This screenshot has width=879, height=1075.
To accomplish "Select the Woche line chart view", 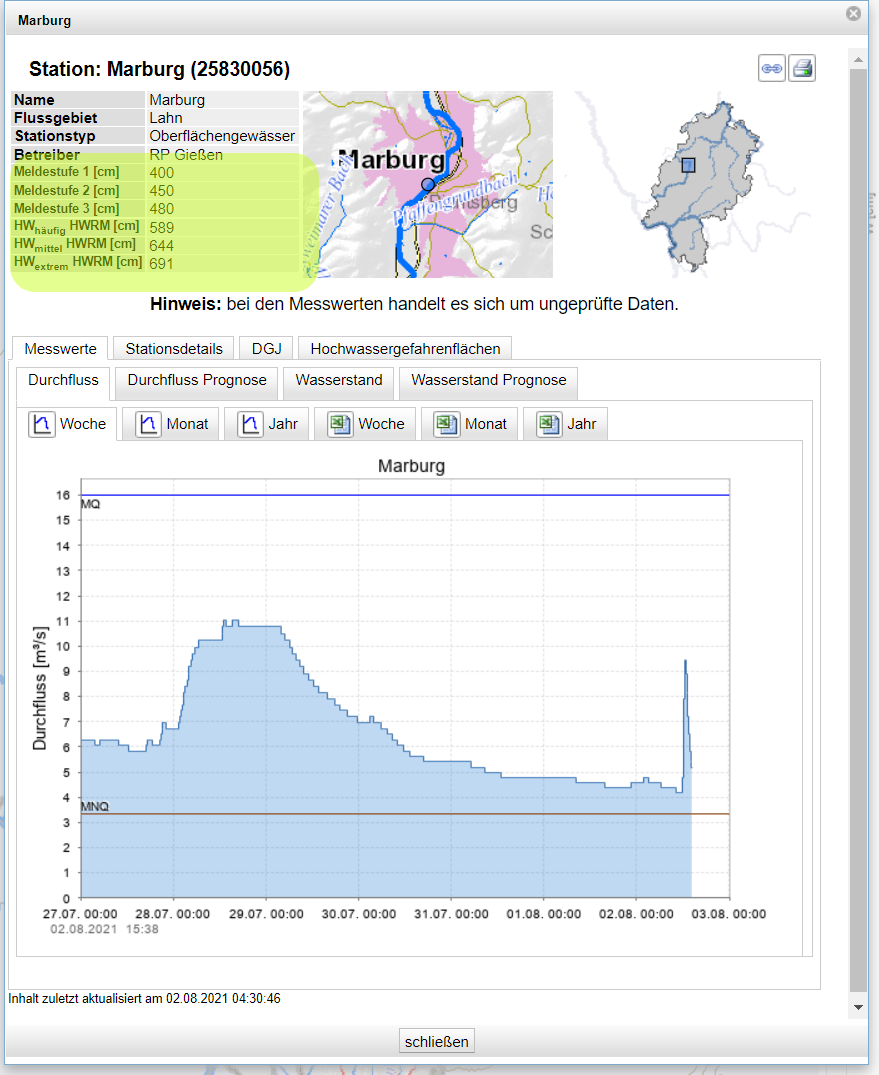I will coord(68,424).
